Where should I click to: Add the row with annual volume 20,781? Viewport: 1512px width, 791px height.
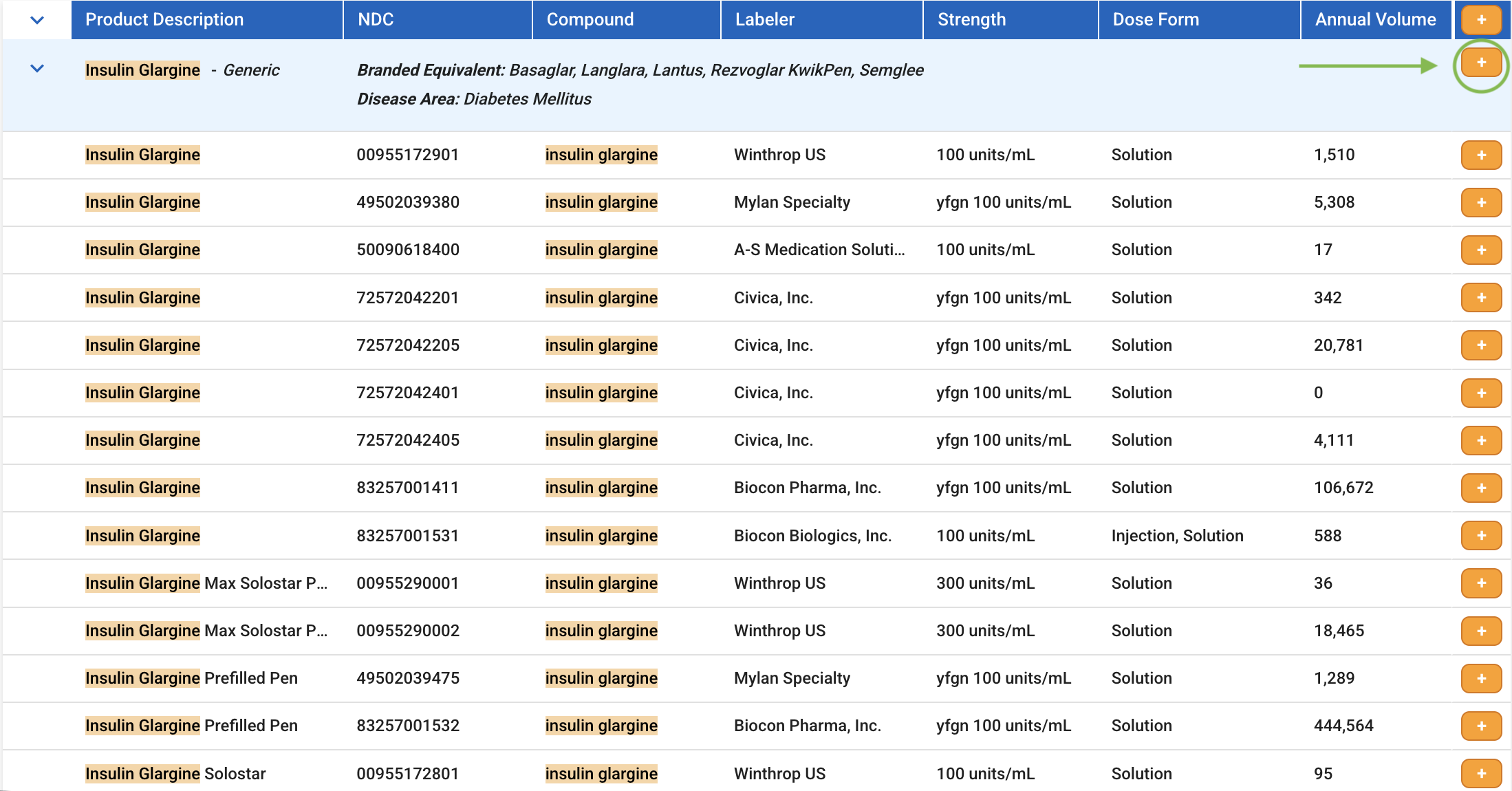[x=1481, y=345]
